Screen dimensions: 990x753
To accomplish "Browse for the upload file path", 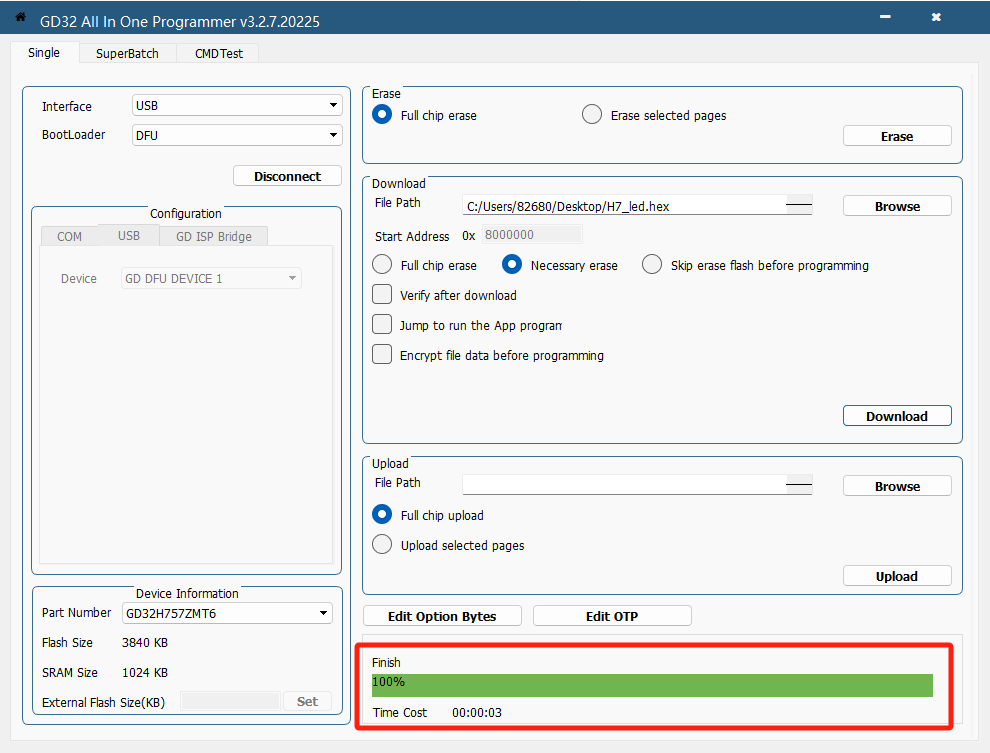I will coord(897,486).
